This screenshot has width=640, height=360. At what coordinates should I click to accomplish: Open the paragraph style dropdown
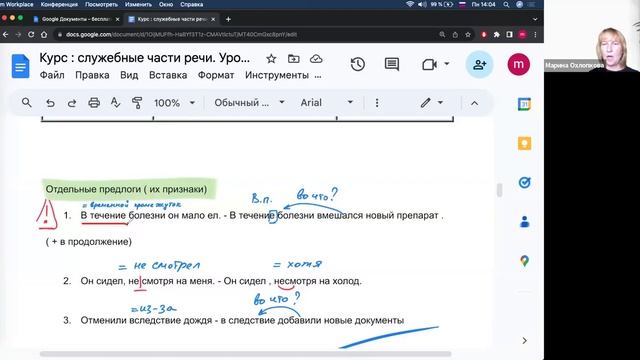click(249, 103)
